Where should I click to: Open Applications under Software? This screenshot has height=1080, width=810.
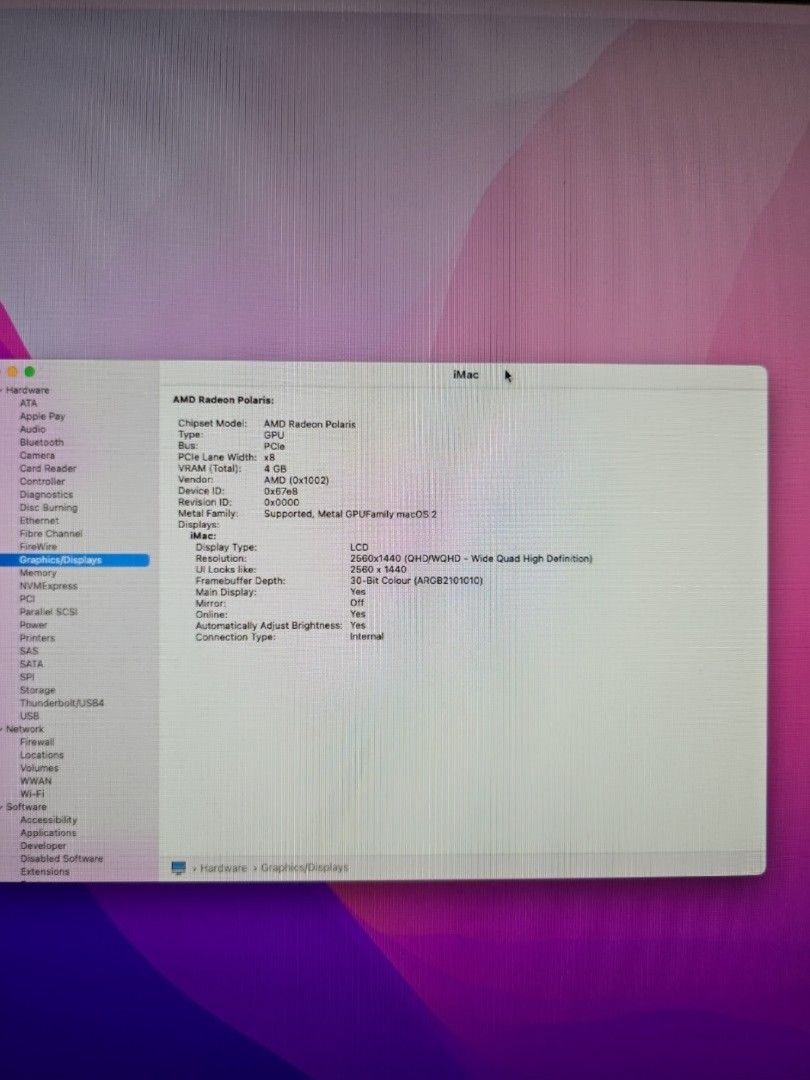coord(48,833)
